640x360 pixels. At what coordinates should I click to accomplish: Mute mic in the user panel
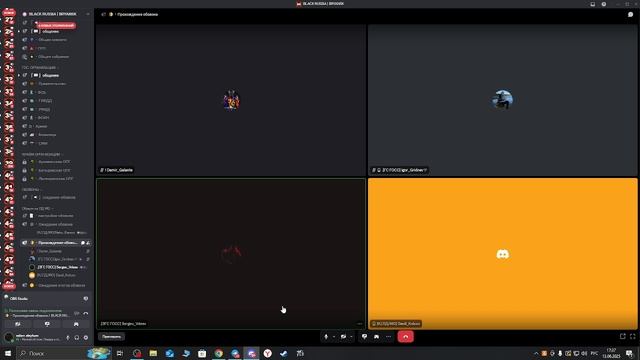click(68, 338)
